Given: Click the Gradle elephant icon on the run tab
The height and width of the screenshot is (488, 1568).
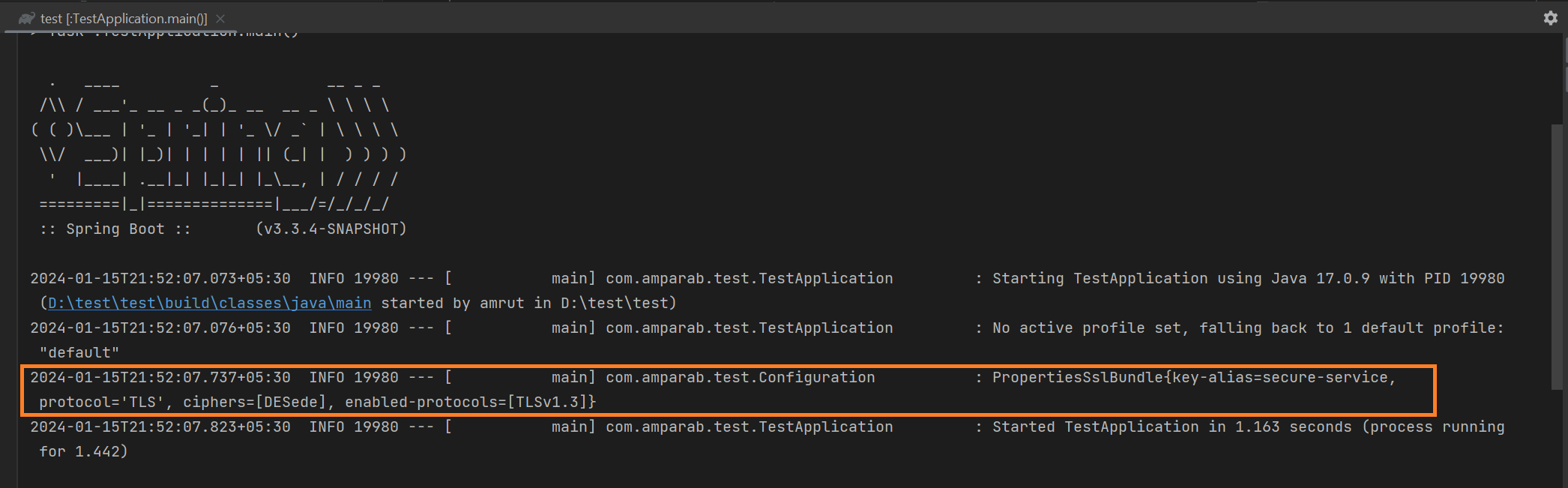Looking at the screenshot, I should [27, 17].
